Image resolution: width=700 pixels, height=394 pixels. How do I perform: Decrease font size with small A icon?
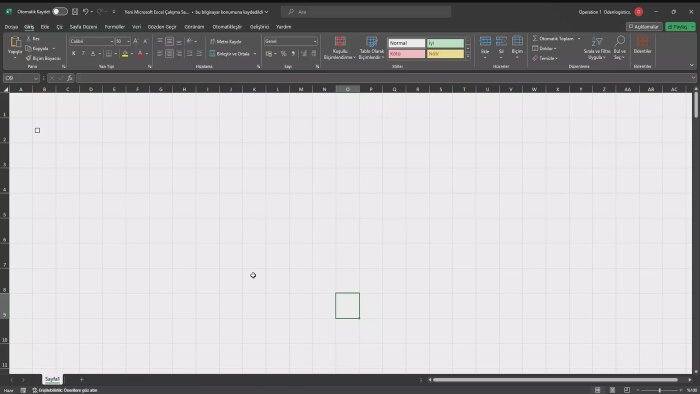click(x=145, y=41)
